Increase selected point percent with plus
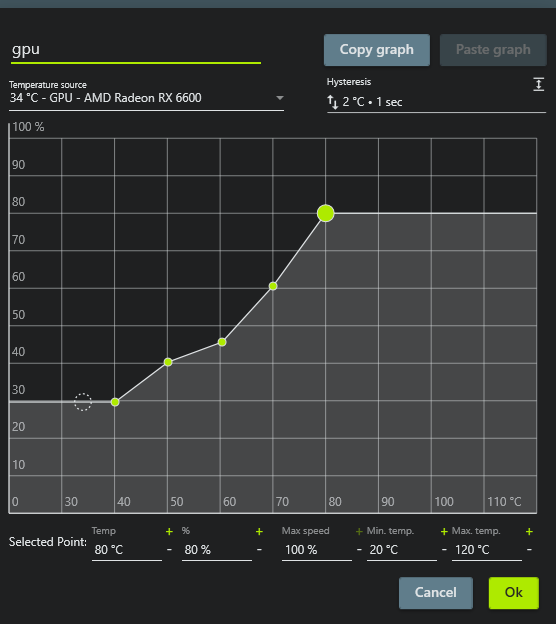 pos(259,532)
